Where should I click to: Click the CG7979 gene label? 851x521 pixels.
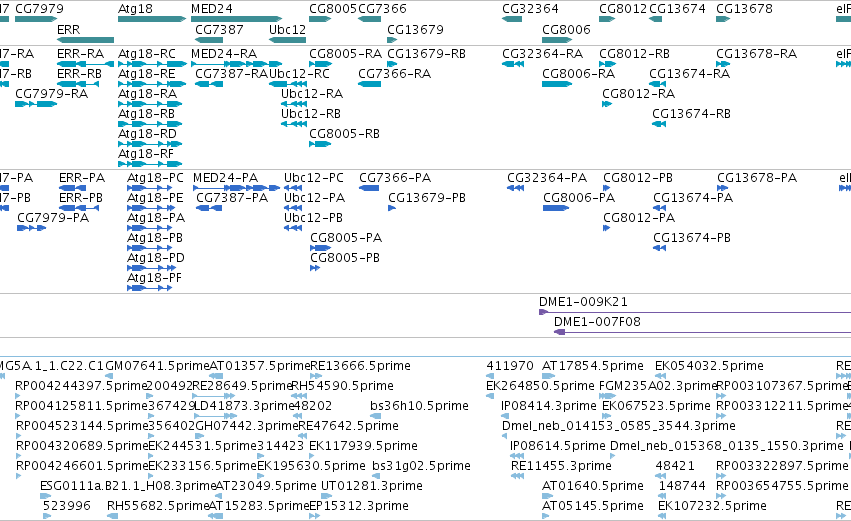(x=39, y=9)
